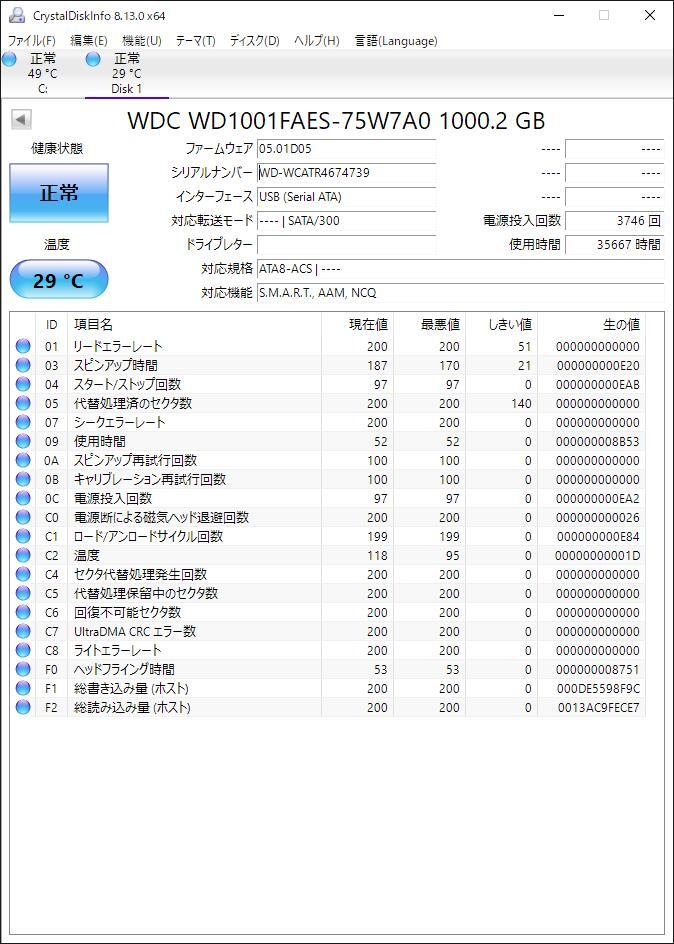Click the power-on count field 3746 回
674x944 pixels.
pyautogui.click(x=614, y=221)
